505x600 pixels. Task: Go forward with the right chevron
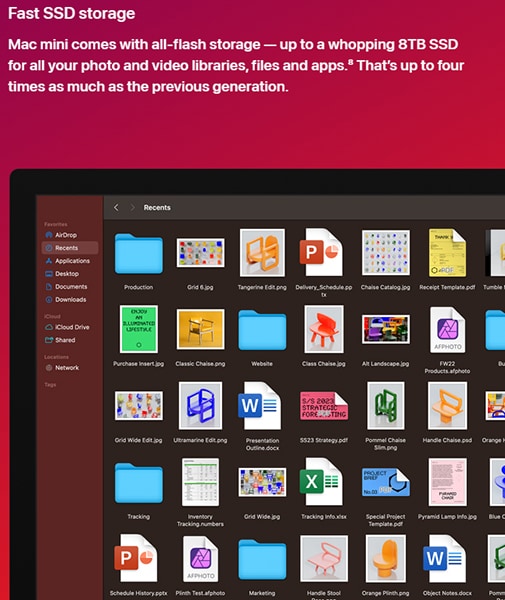pyautogui.click(x=132, y=207)
